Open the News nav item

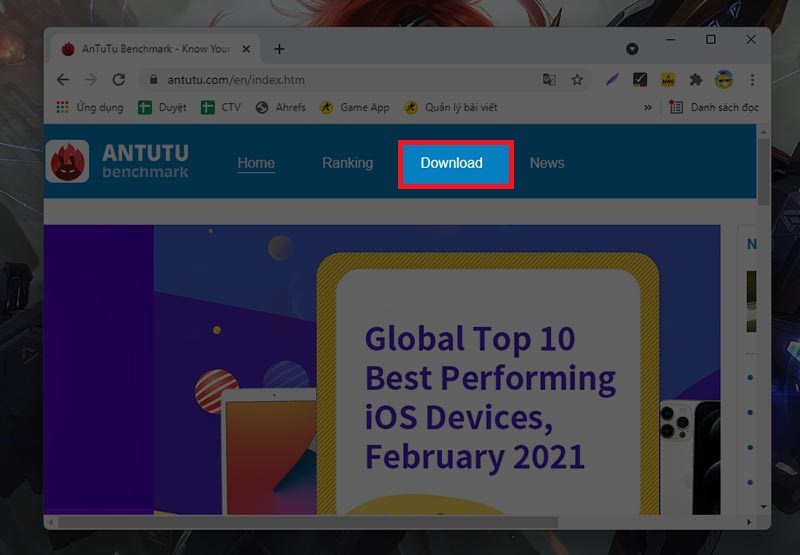coord(547,163)
